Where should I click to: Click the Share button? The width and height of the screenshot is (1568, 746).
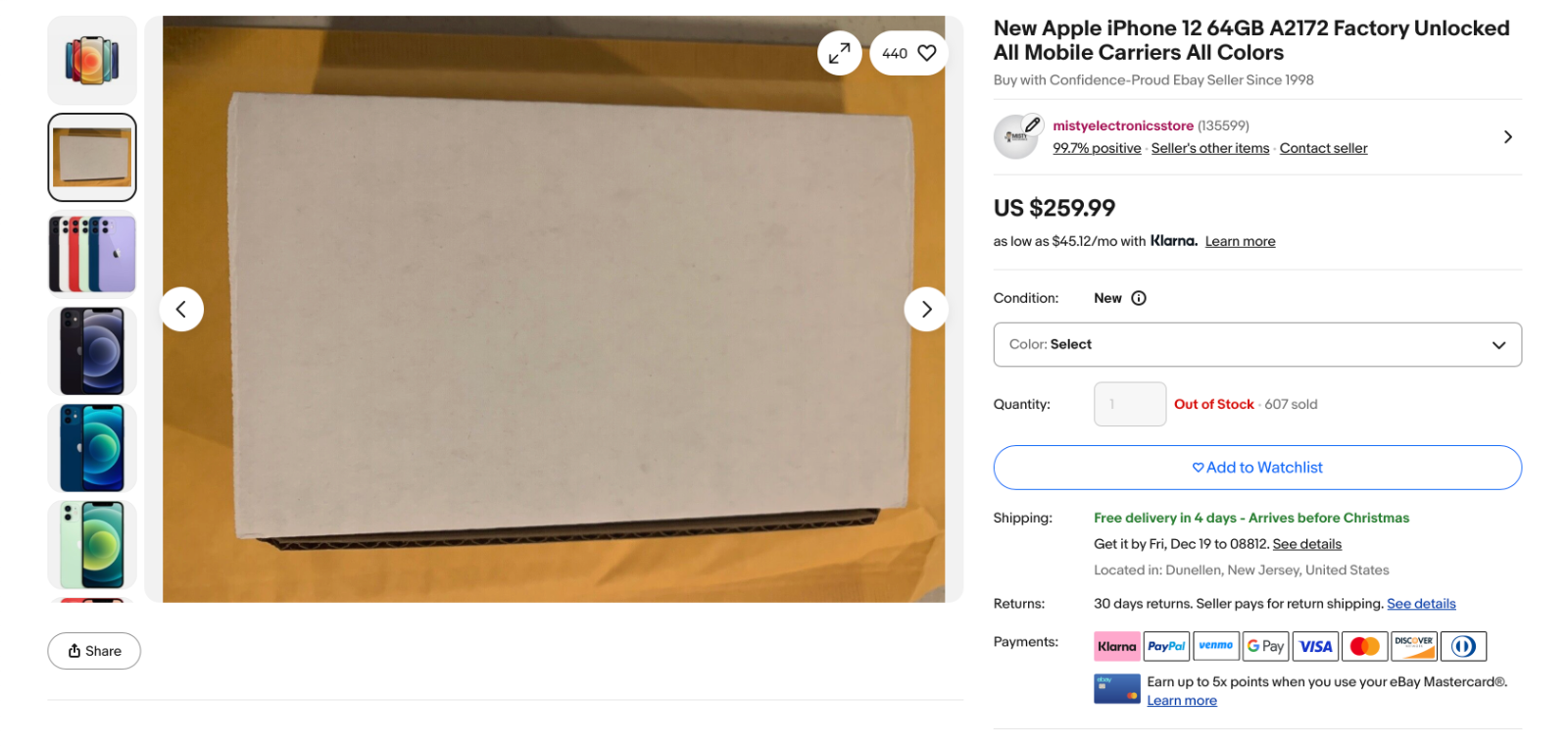tap(94, 651)
